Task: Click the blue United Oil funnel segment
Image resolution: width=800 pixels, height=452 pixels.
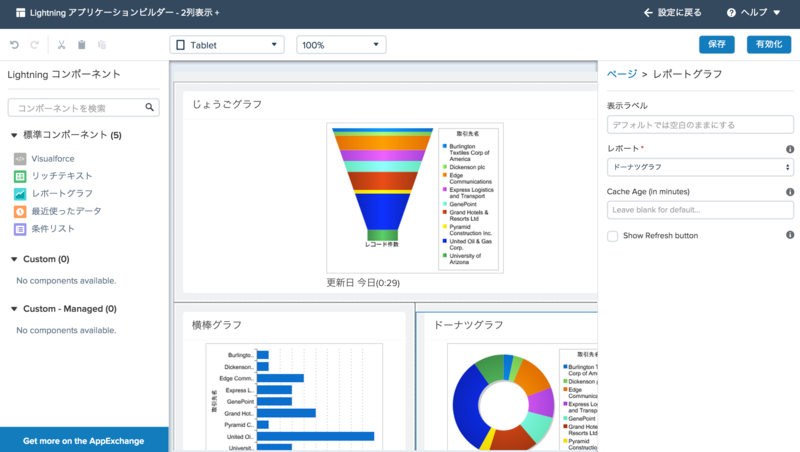Action: coord(382,212)
